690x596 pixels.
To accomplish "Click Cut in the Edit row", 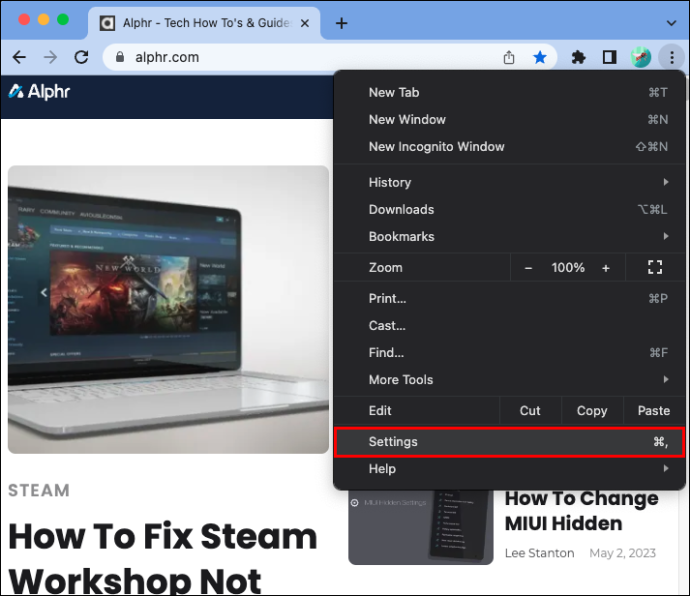I will coord(530,411).
